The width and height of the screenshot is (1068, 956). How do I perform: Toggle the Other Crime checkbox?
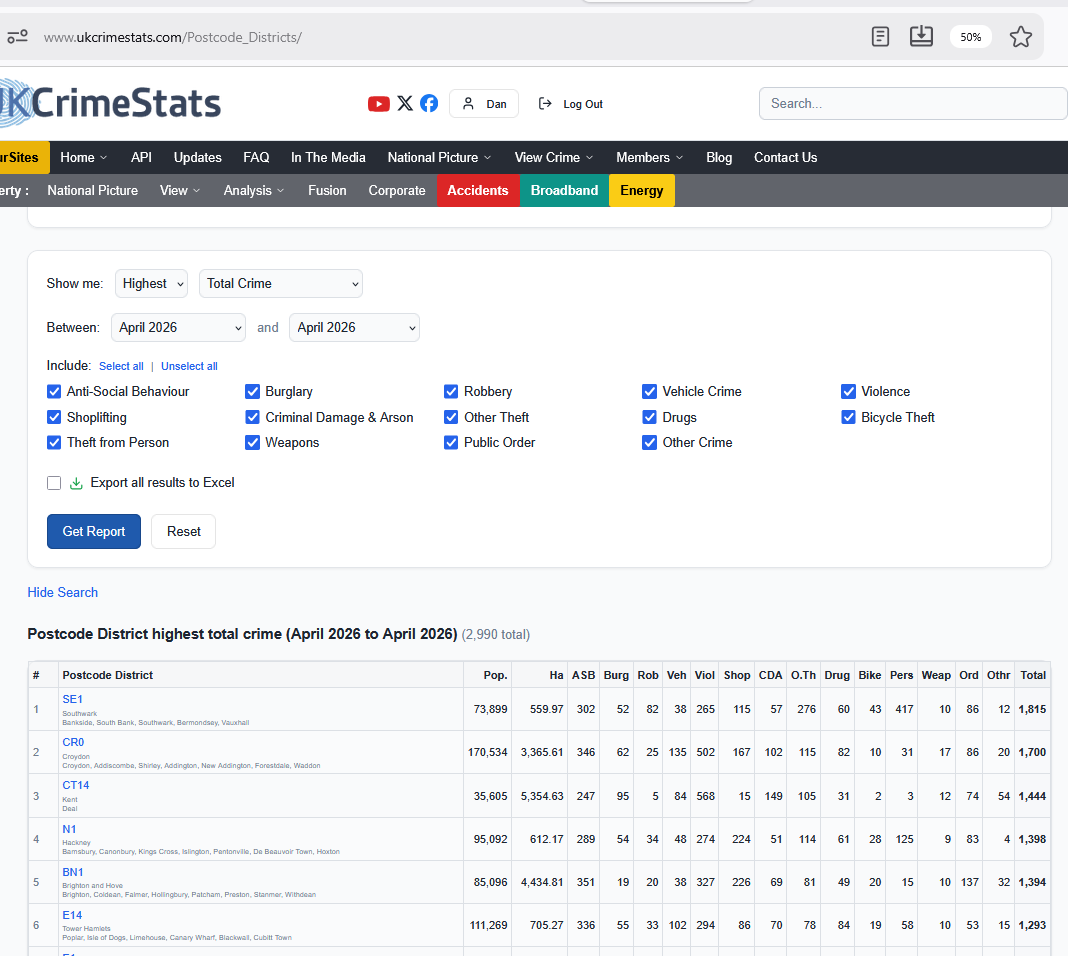click(x=649, y=443)
